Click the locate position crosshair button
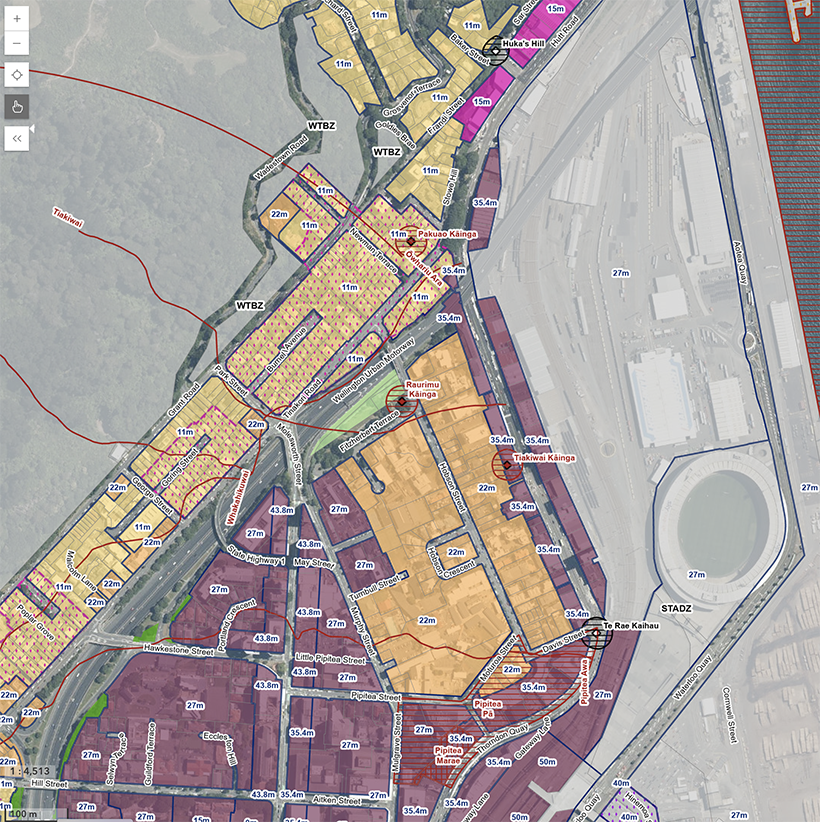Image resolution: width=820 pixels, height=822 pixels. [x=17, y=75]
